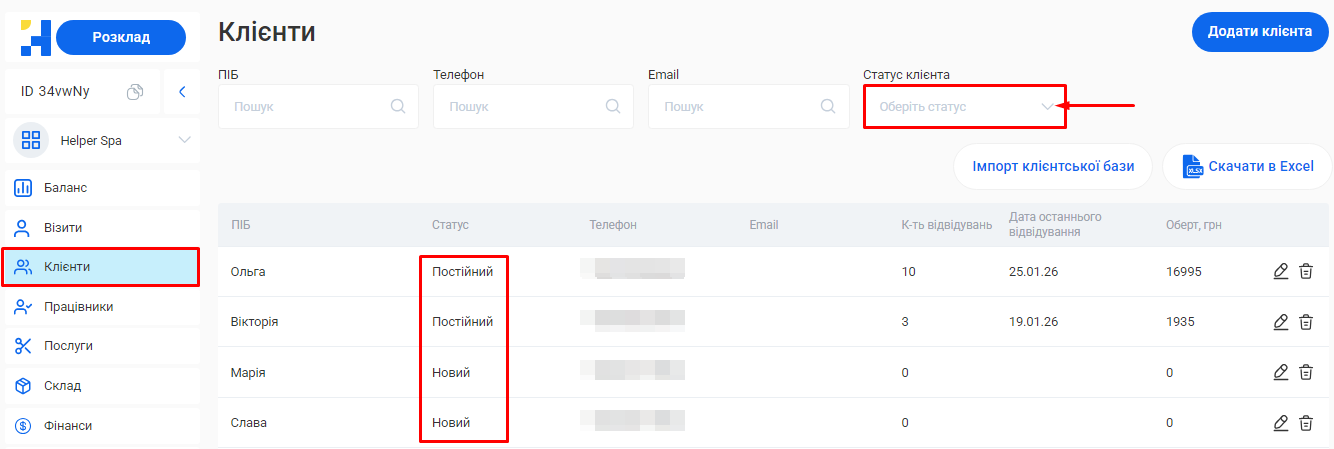Delete client Вікторія using the trash icon
Screen dimensions: 1334x449
pos(1305,322)
